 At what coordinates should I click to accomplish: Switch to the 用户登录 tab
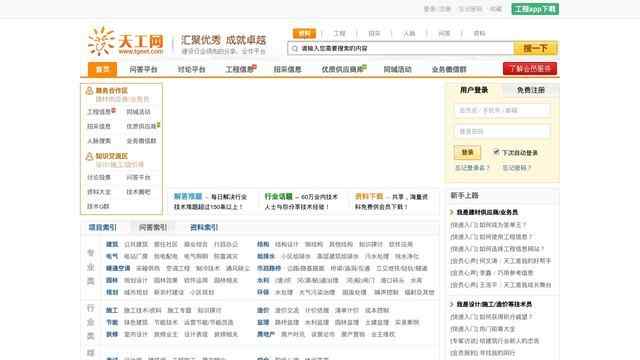474,90
